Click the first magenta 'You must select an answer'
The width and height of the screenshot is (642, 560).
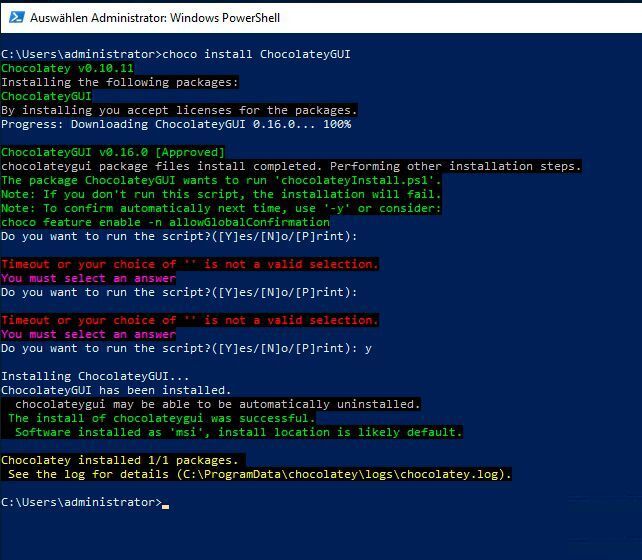pos(88,278)
